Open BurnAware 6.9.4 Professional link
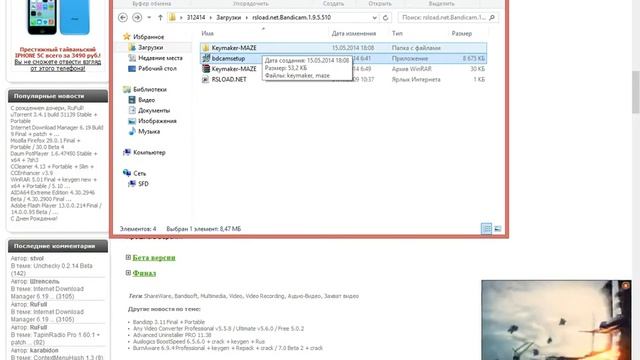 click(x=227, y=348)
